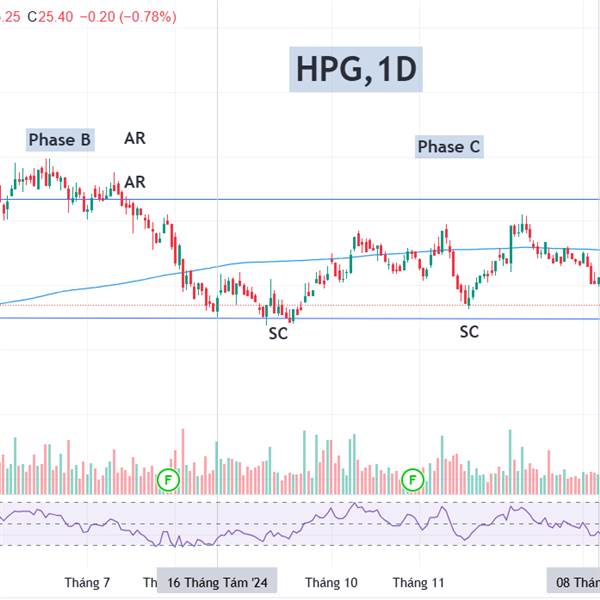Click the 16 Tháng Tám '24 date tag
The width and height of the screenshot is (600, 600).
pos(217,582)
